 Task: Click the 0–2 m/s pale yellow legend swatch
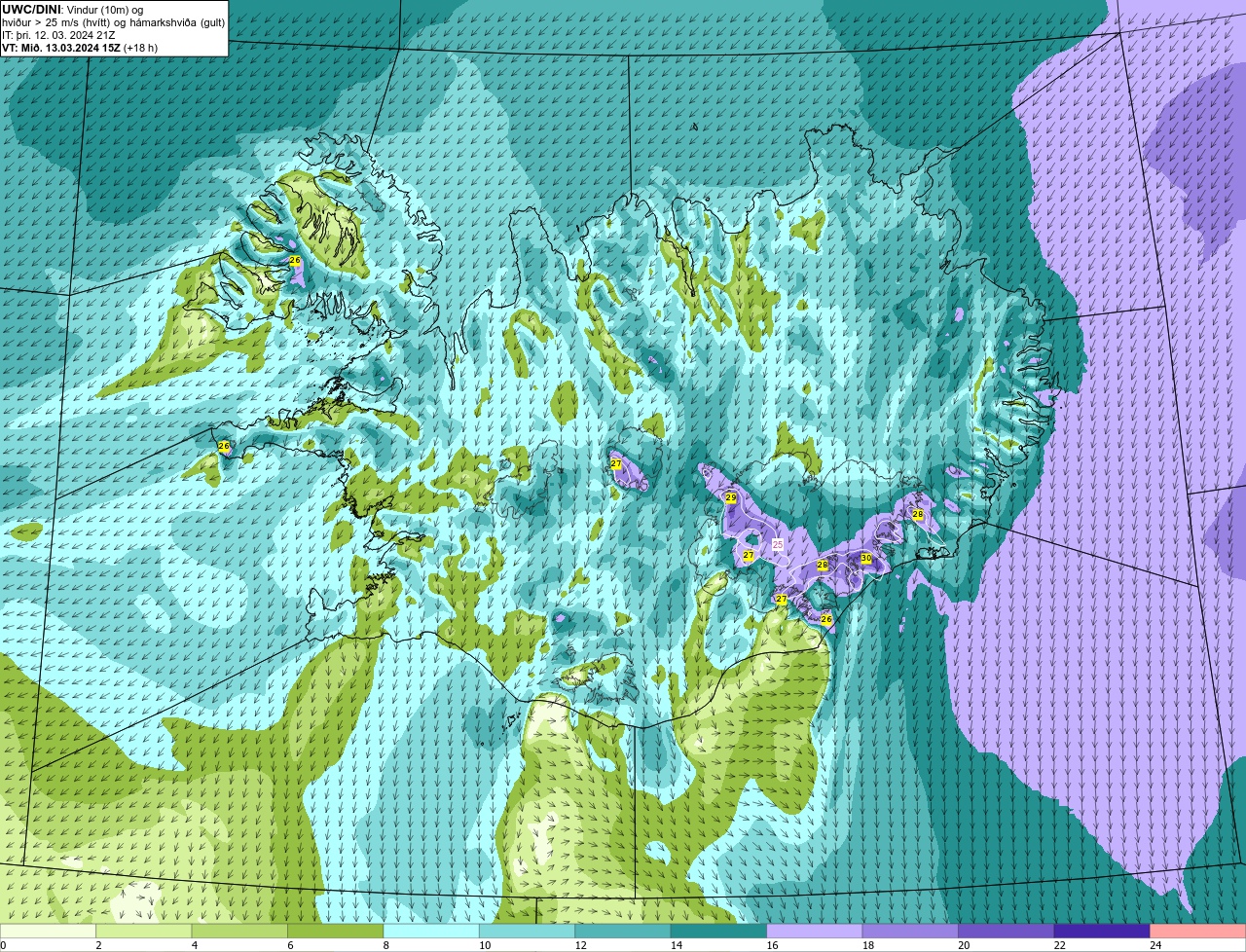pyautogui.click(x=49, y=932)
